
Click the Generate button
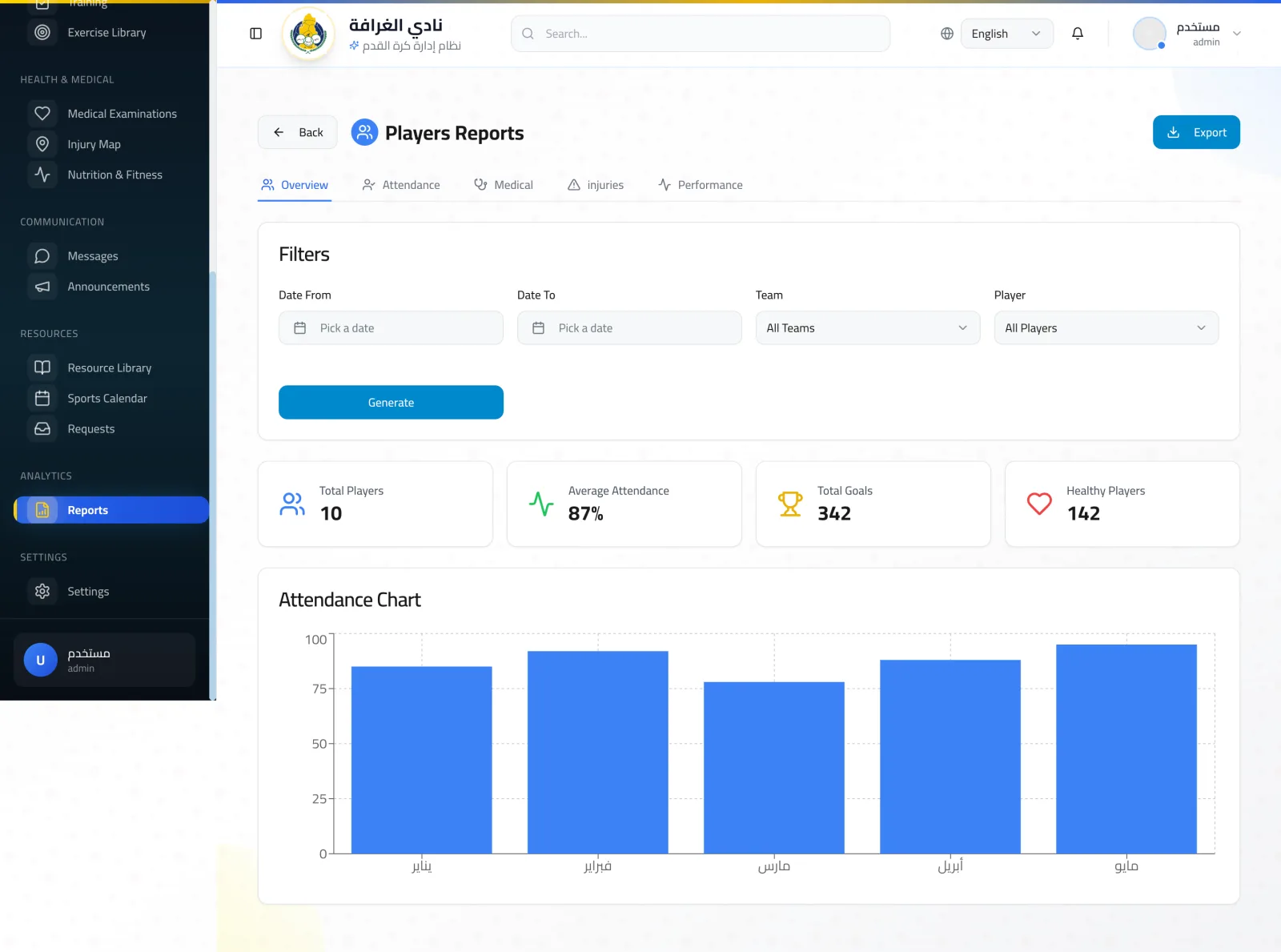(x=391, y=403)
